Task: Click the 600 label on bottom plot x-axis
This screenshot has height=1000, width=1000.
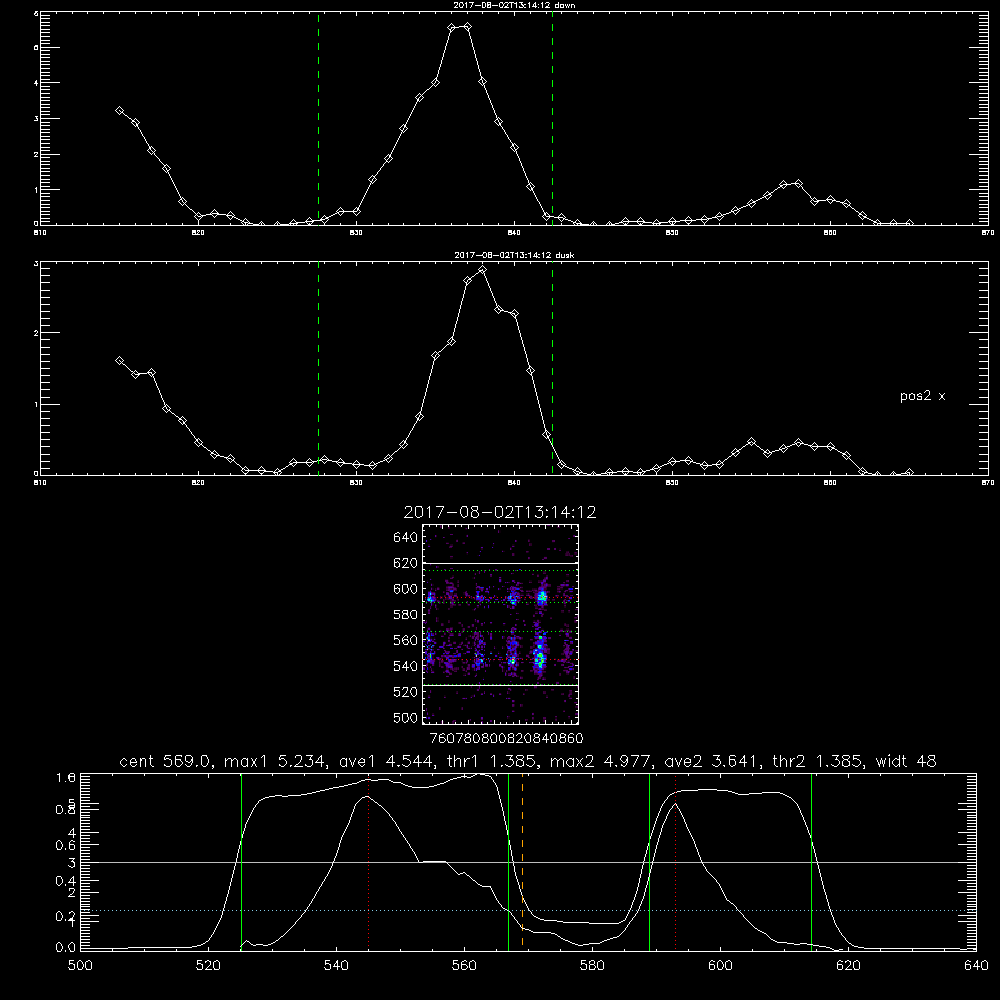Action: click(720, 966)
